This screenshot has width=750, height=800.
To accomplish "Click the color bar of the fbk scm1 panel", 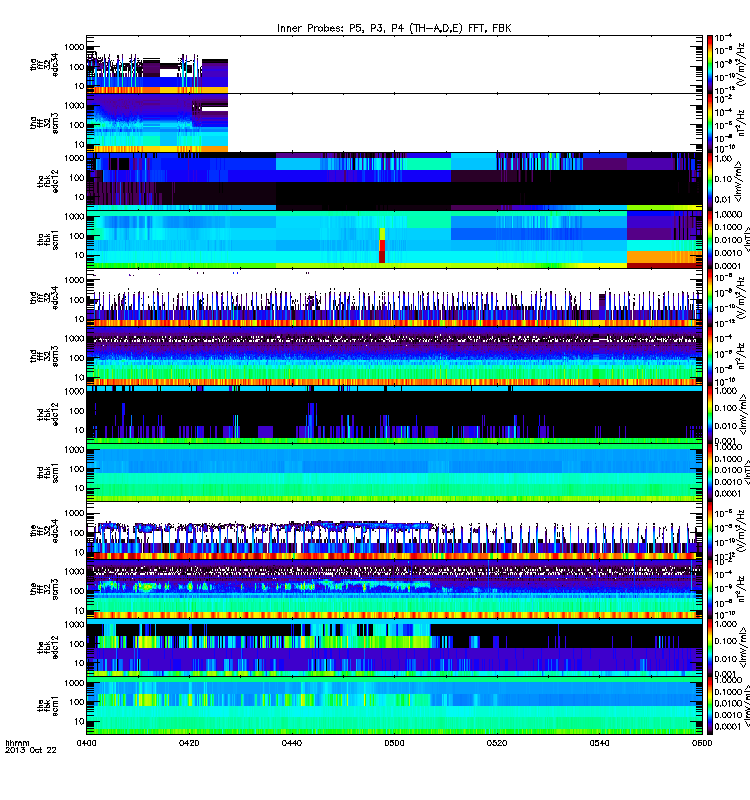I will (x=710, y=706).
